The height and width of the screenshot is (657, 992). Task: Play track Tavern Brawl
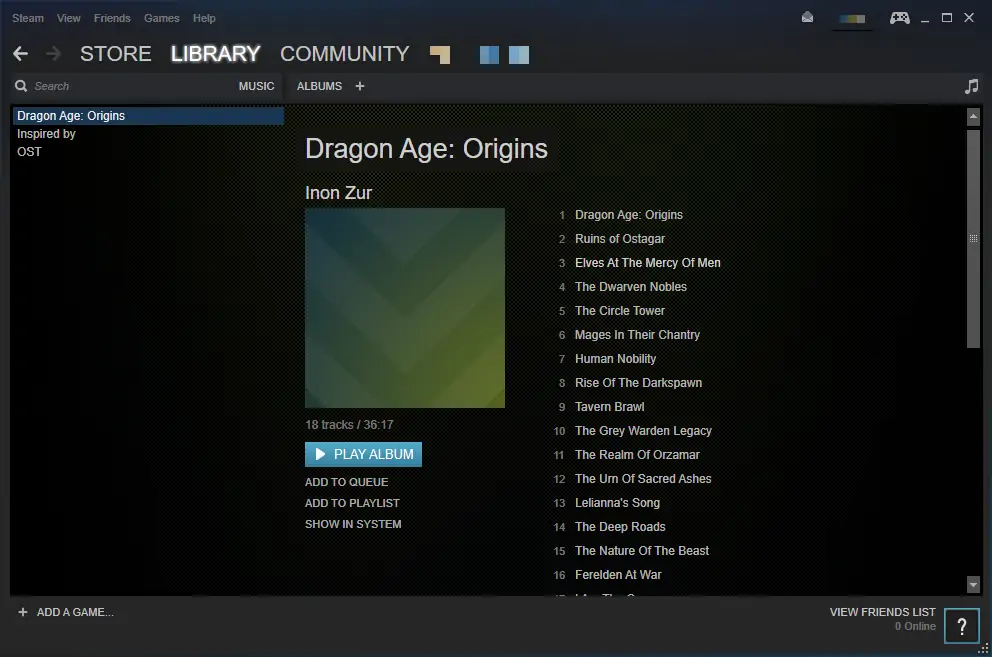pyautogui.click(x=610, y=407)
